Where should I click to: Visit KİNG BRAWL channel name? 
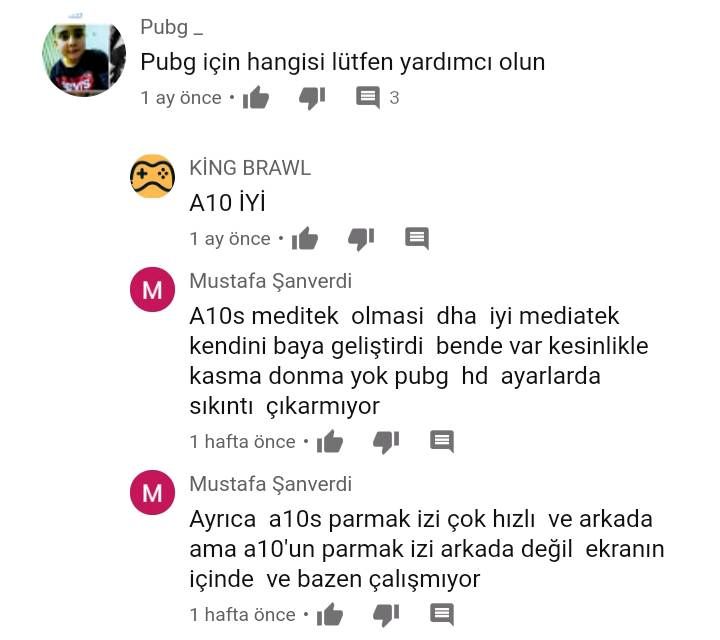[250, 168]
